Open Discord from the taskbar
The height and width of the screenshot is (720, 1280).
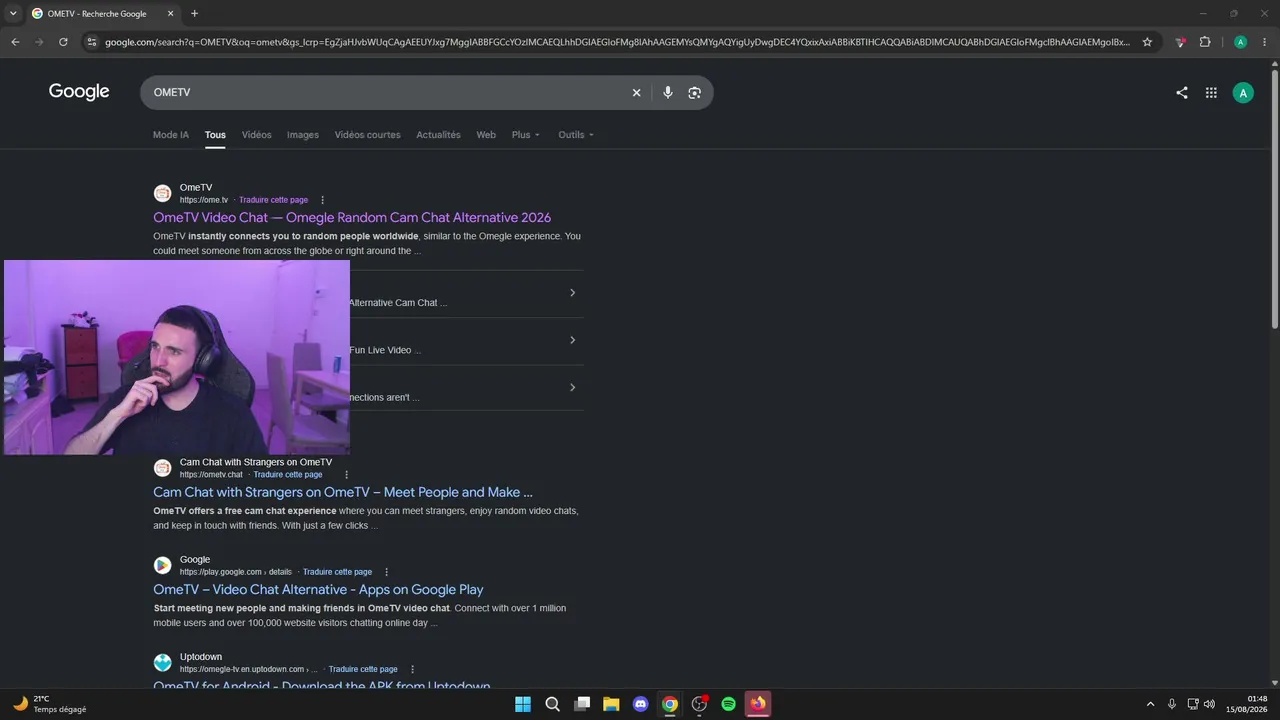[641, 704]
